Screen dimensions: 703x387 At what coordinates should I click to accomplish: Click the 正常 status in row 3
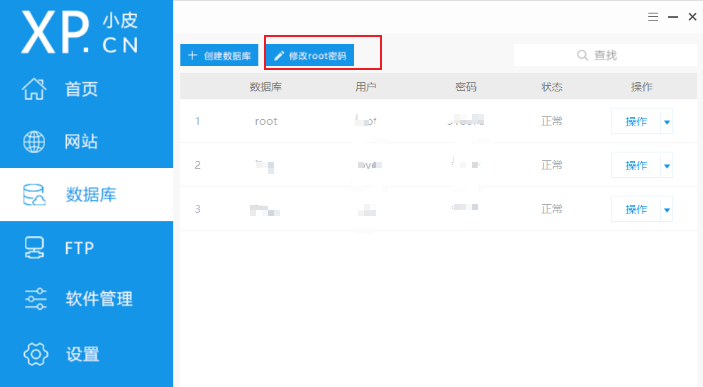click(x=552, y=209)
